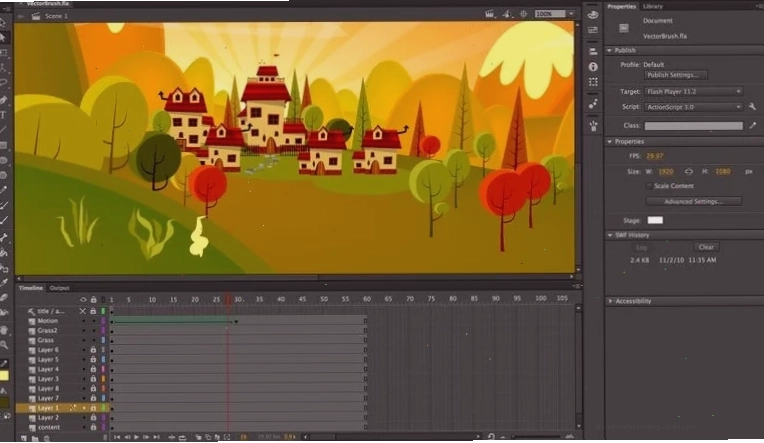
Task: Select the Line tool
Action: click(3, 130)
